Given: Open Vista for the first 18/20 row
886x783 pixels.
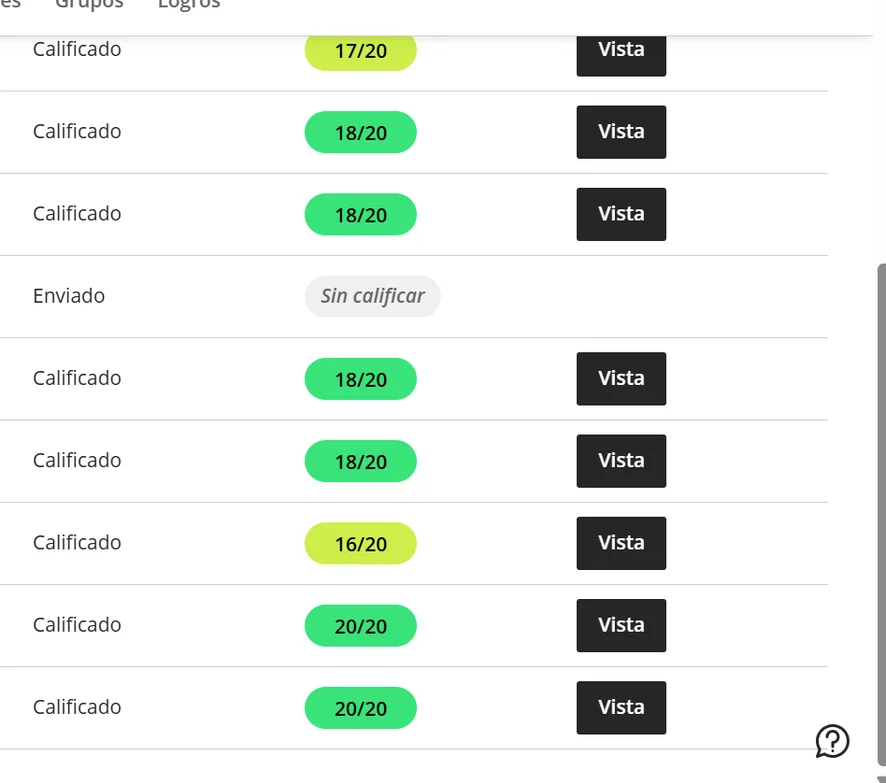Looking at the screenshot, I should tap(621, 132).
